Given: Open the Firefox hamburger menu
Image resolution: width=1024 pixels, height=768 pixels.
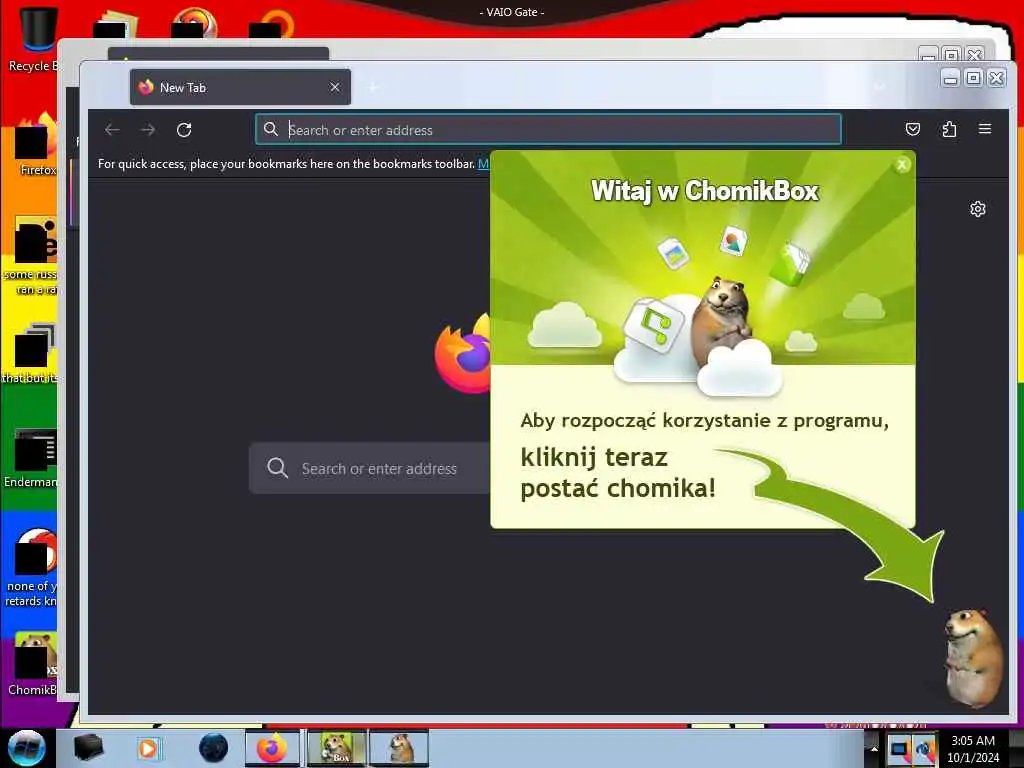Looking at the screenshot, I should click(985, 129).
